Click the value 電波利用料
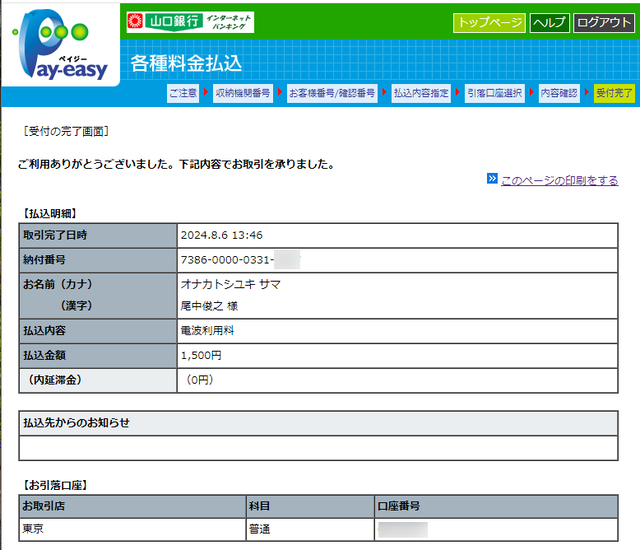Viewport: 640px width, 550px height. [207, 331]
